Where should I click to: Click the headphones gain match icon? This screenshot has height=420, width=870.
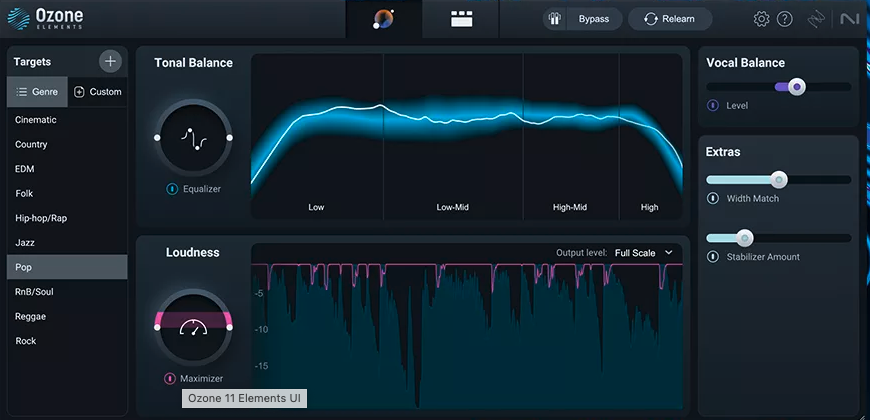click(555, 19)
